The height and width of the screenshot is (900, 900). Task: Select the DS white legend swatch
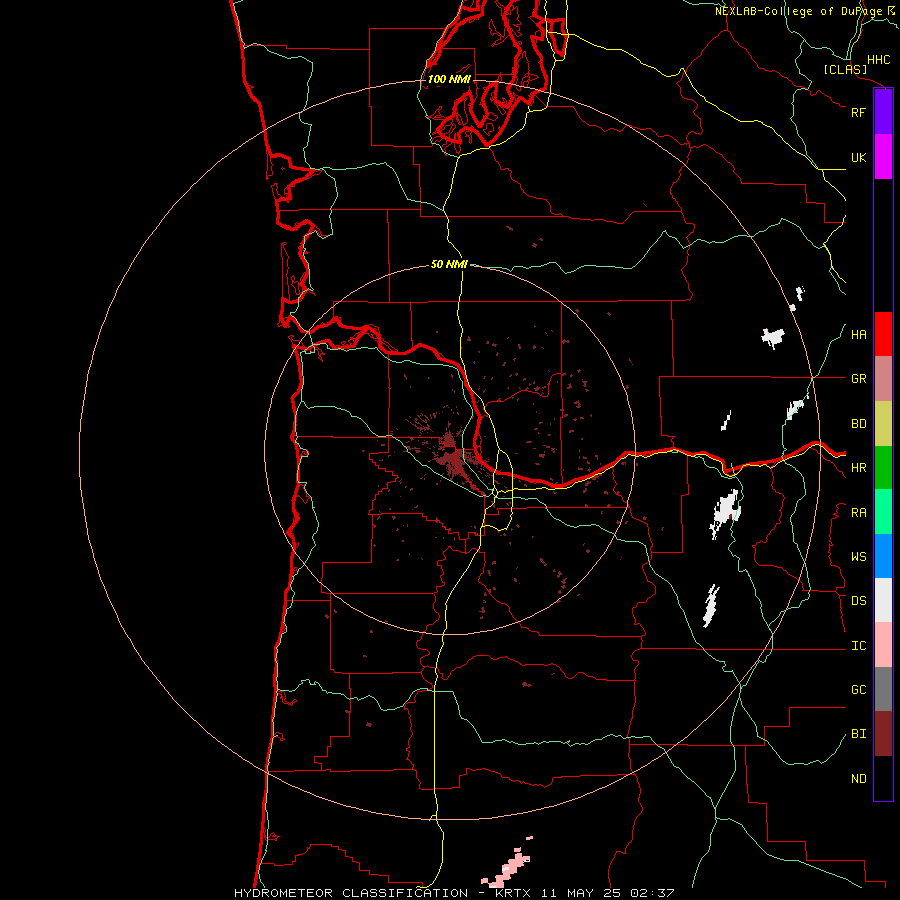point(883,600)
